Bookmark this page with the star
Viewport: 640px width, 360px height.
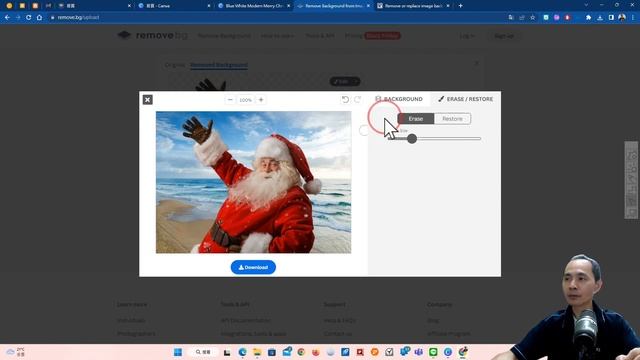pyautogui.click(x=533, y=18)
